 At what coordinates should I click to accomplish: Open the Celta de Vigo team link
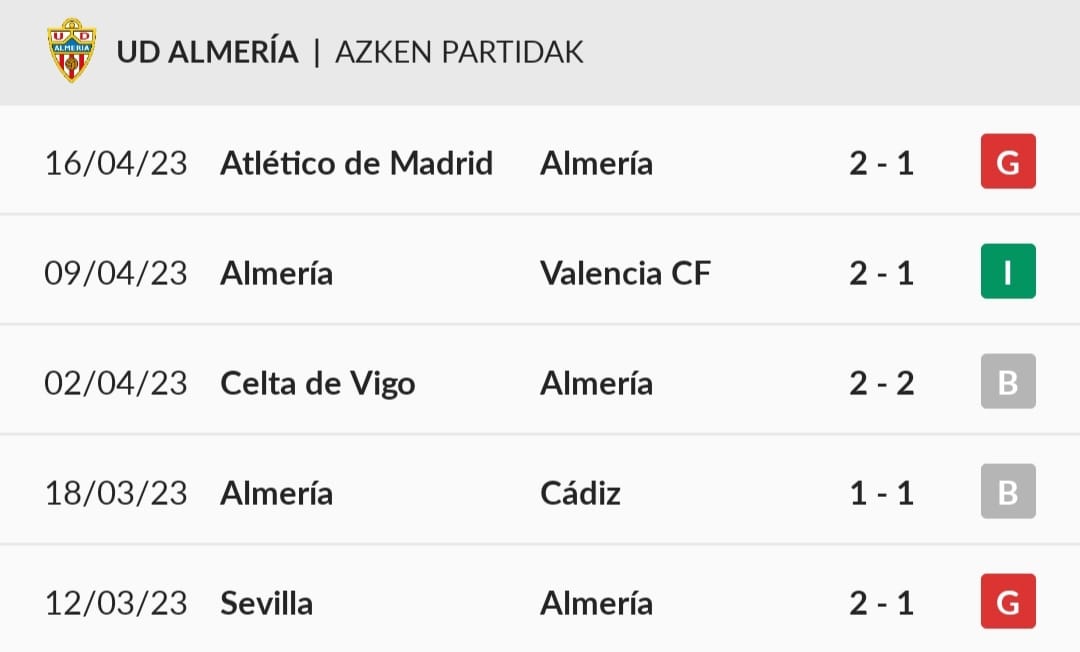point(318,384)
